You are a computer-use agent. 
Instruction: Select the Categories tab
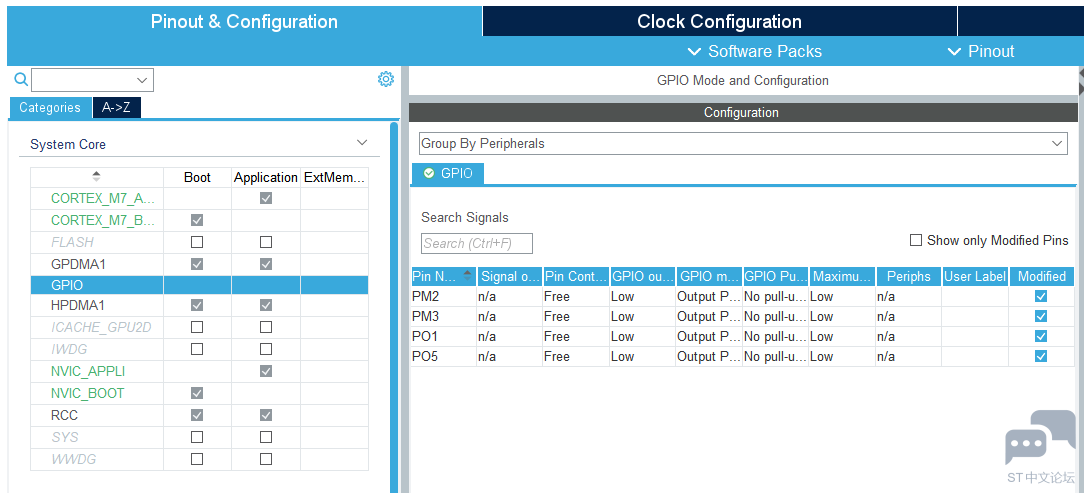(x=50, y=108)
